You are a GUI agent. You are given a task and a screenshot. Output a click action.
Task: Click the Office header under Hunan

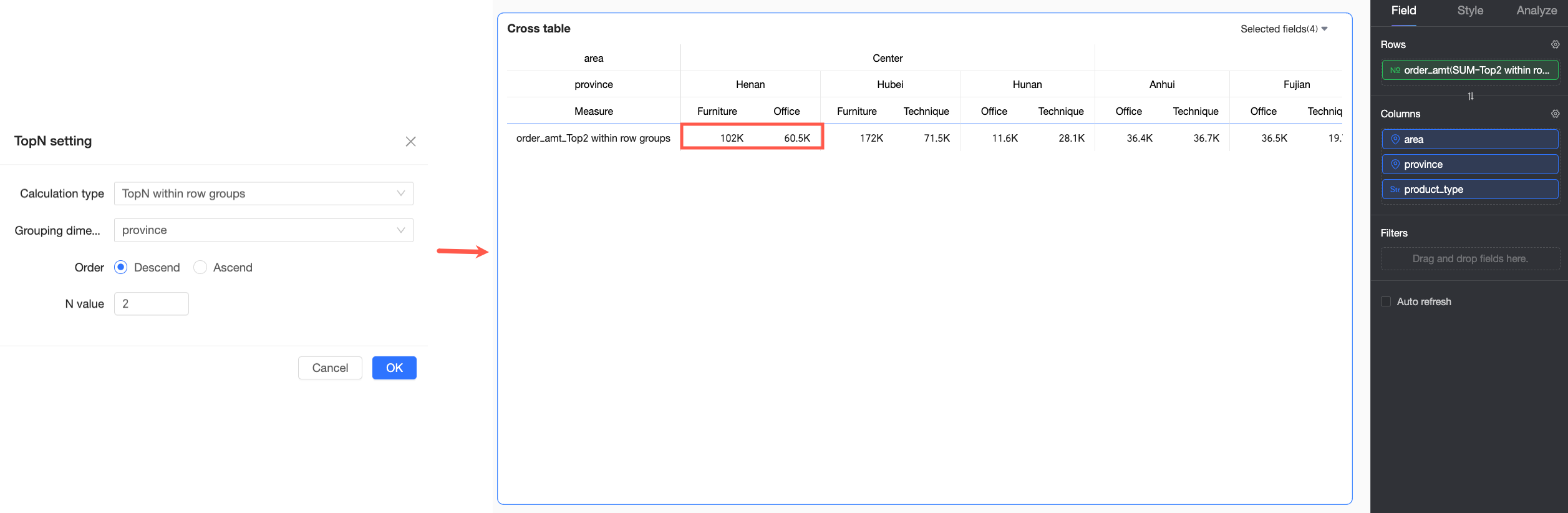click(994, 111)
